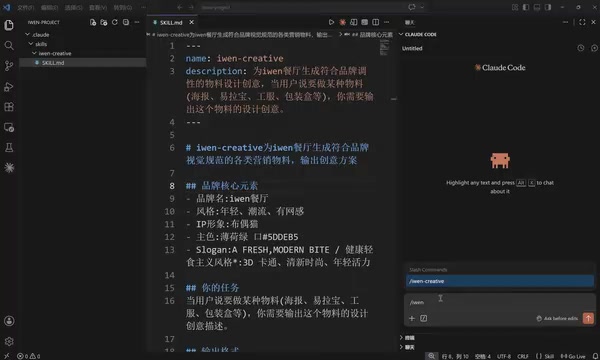The width and height of the screenshot is (600, 360).
Task: Open the Accounts menu icon
Action: coord(9,321)
